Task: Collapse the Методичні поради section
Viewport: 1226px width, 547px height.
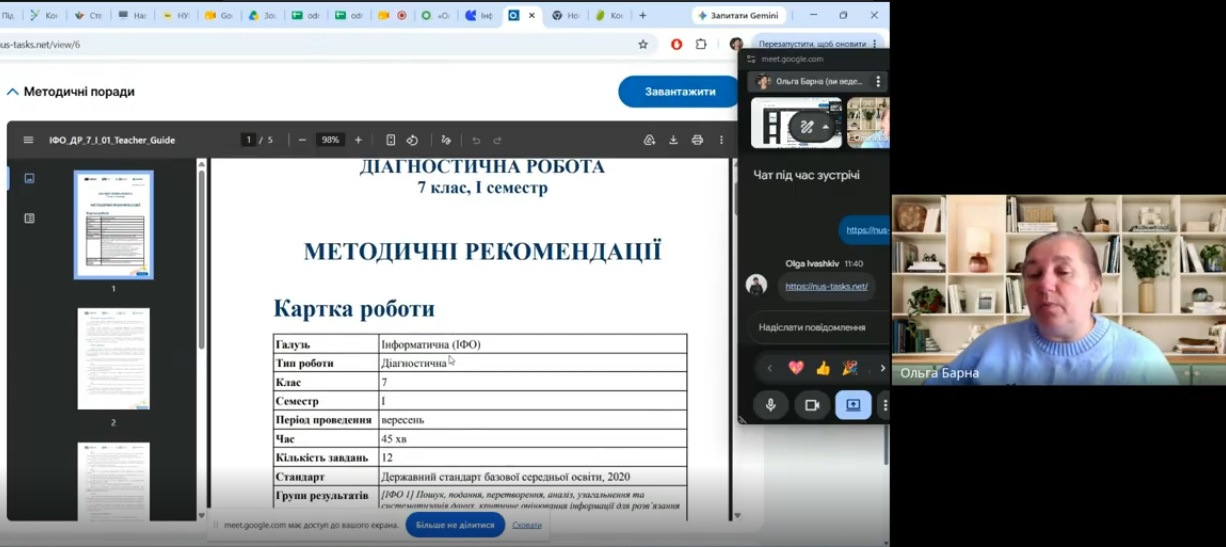Action: point(13,92)
